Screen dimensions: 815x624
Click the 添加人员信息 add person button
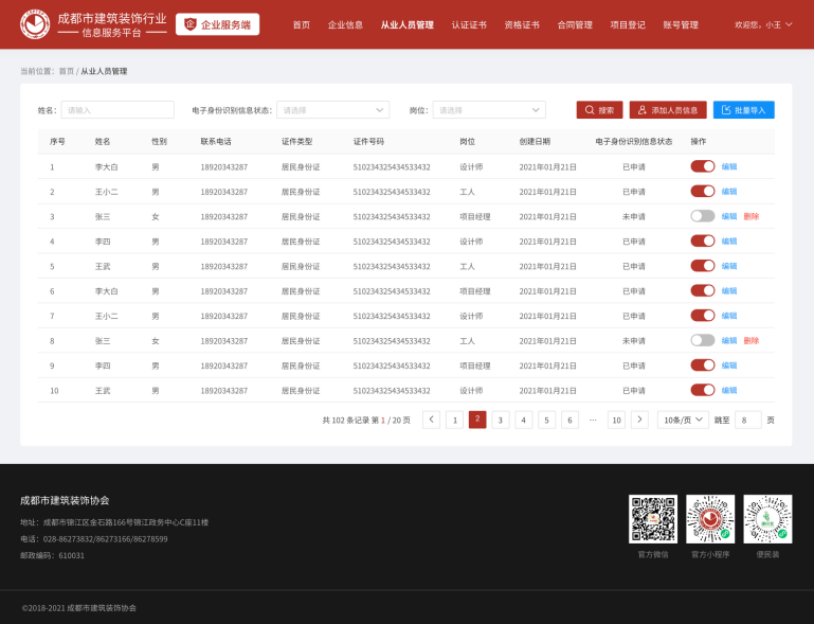(x=668, y=110)
